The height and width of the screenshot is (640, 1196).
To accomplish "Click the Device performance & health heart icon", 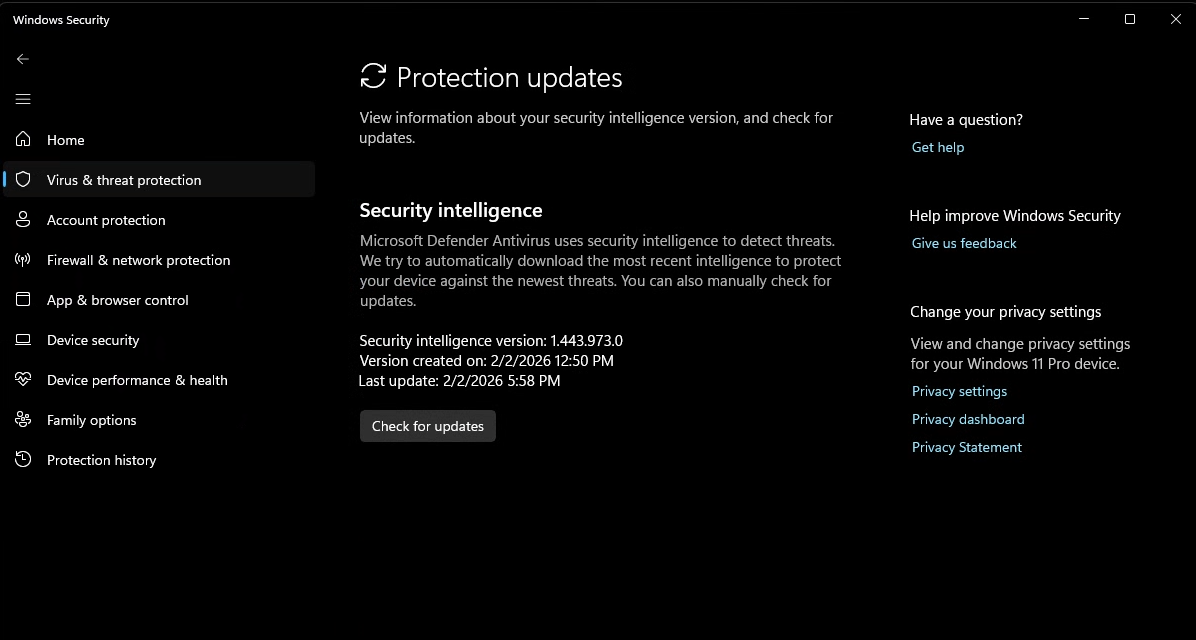I will tap(23, 380).
